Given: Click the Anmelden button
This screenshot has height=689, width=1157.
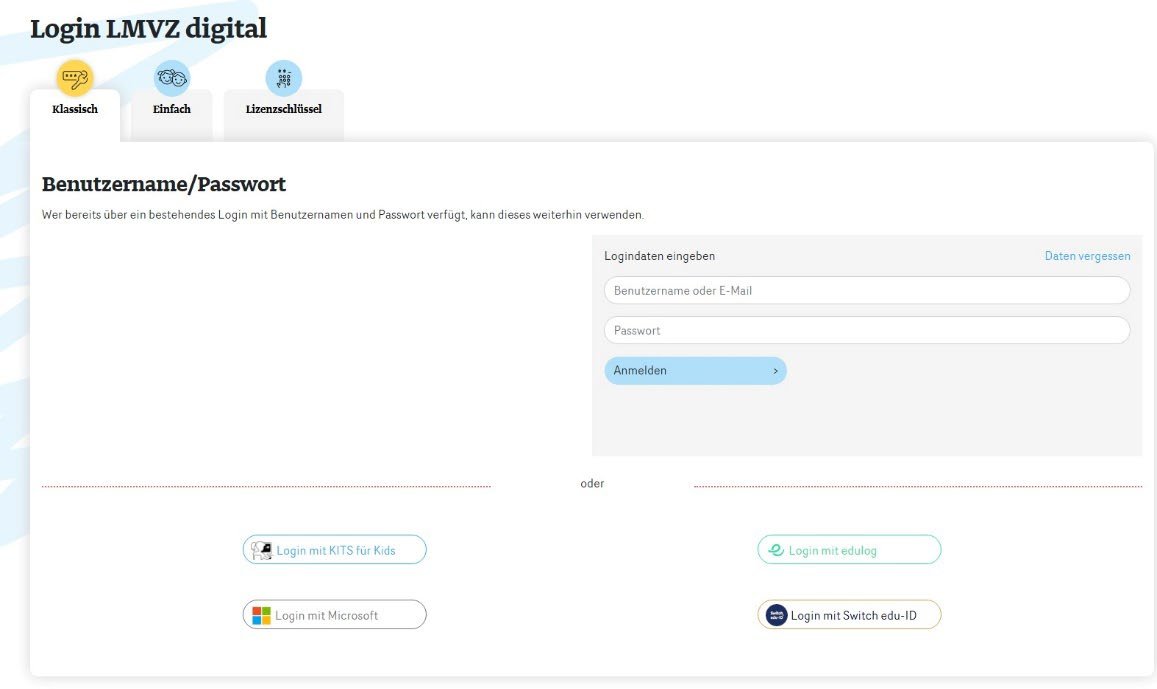Looking at the screenshot, I should (695, 371).
